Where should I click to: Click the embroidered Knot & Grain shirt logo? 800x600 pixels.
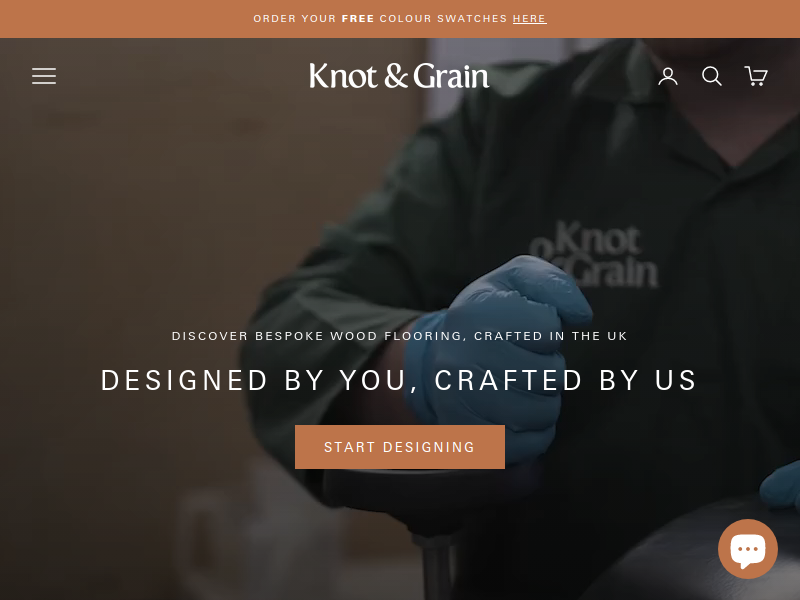pos(594,254)
